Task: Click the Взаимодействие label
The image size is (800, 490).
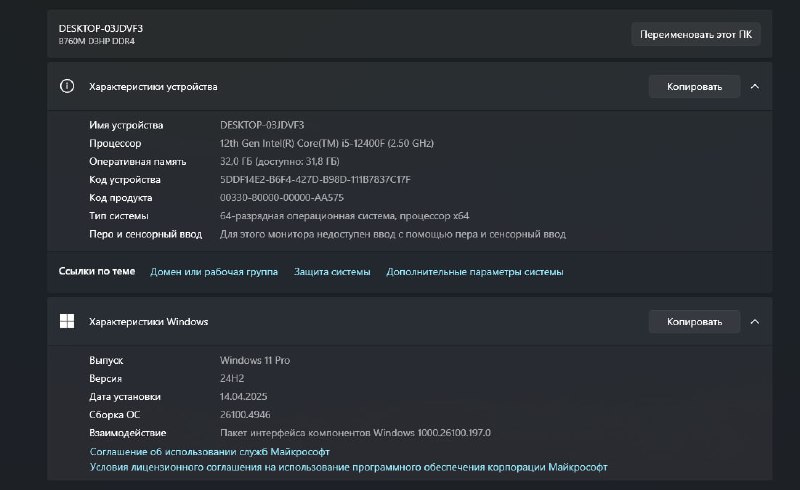Action: click(128, 433)
